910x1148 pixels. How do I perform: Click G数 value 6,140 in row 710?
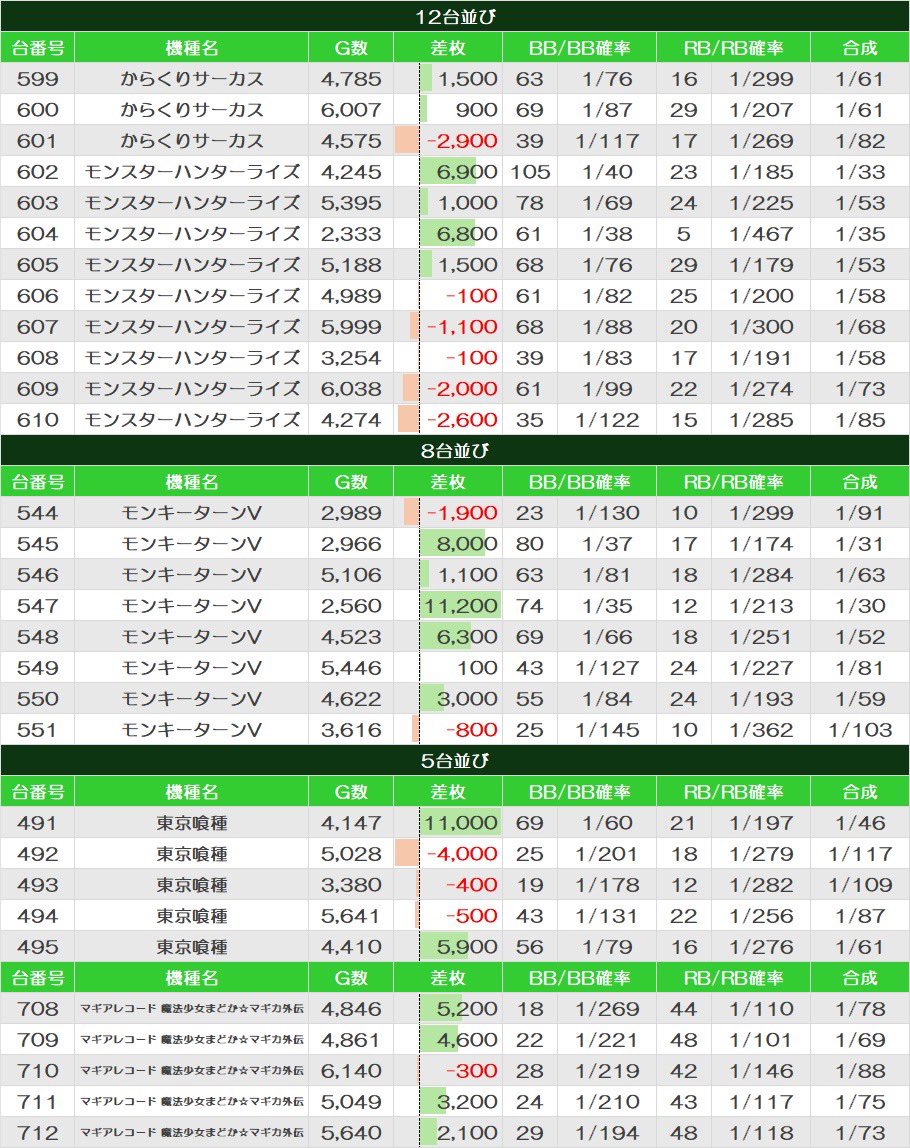coord(351,1070)
